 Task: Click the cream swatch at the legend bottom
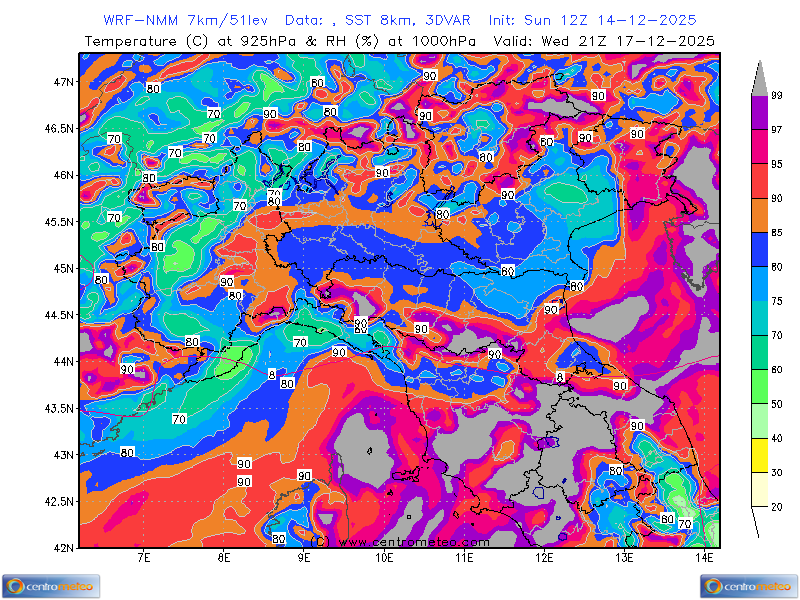[759, 491]
